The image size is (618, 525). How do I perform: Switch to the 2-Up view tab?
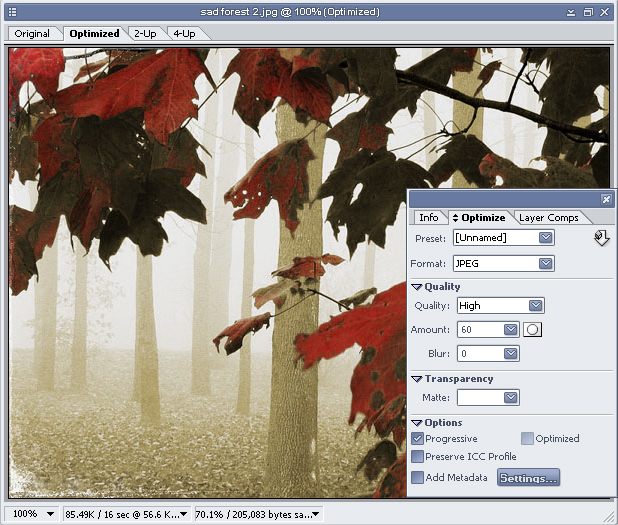146,33
